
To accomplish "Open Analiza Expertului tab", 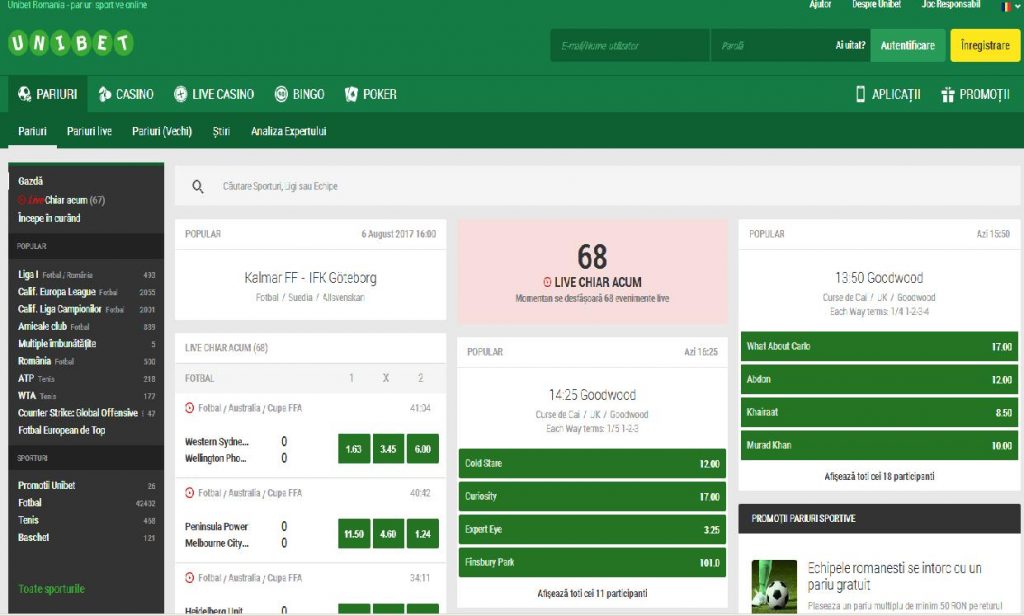I will coord(289,131).
